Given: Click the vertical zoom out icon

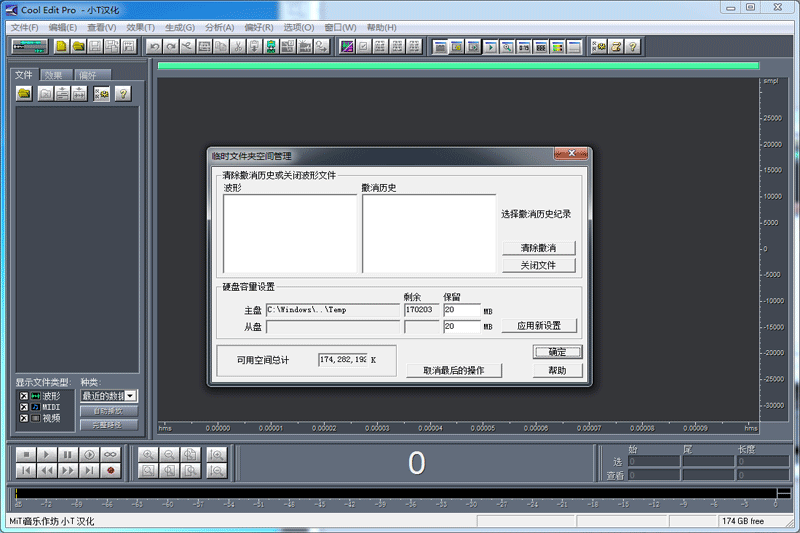Looking at the screenshot, I should click(x=216, y=470).
